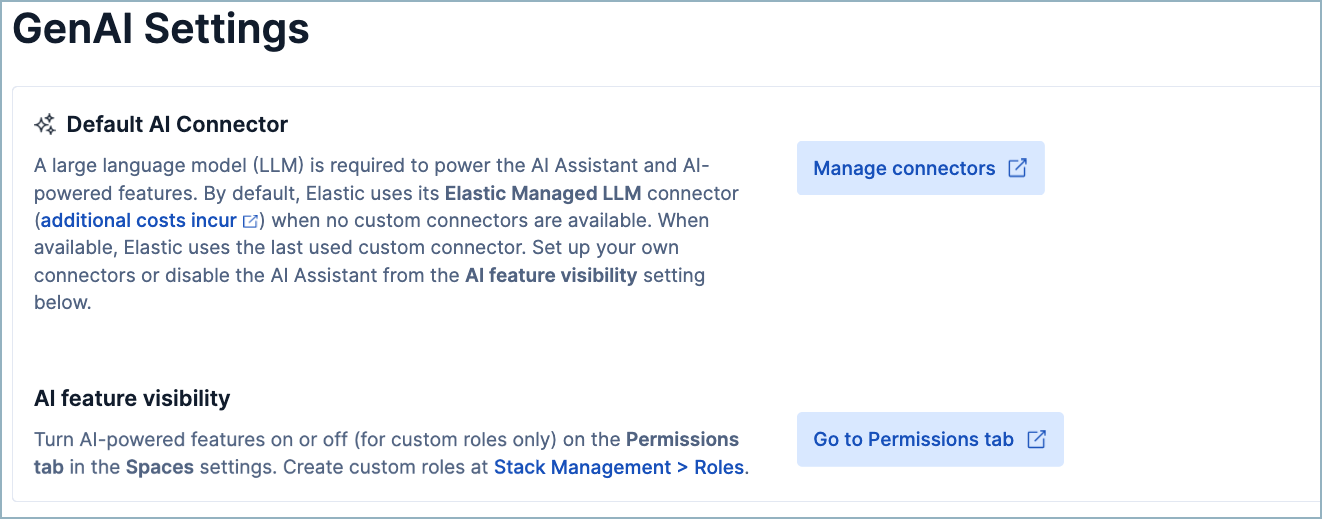1322x519 pixels.
Task: Click external-link icon on Manage connectors button
Action: (x=1017, y=168)
